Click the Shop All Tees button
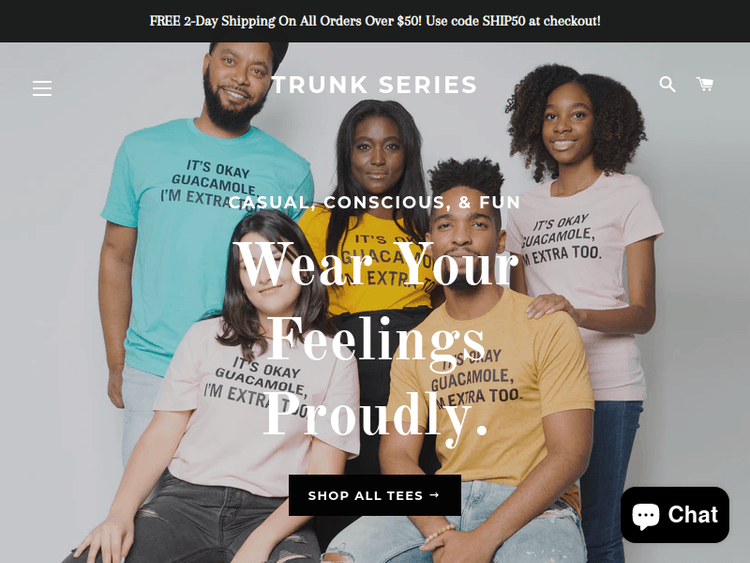 [375, 495]
